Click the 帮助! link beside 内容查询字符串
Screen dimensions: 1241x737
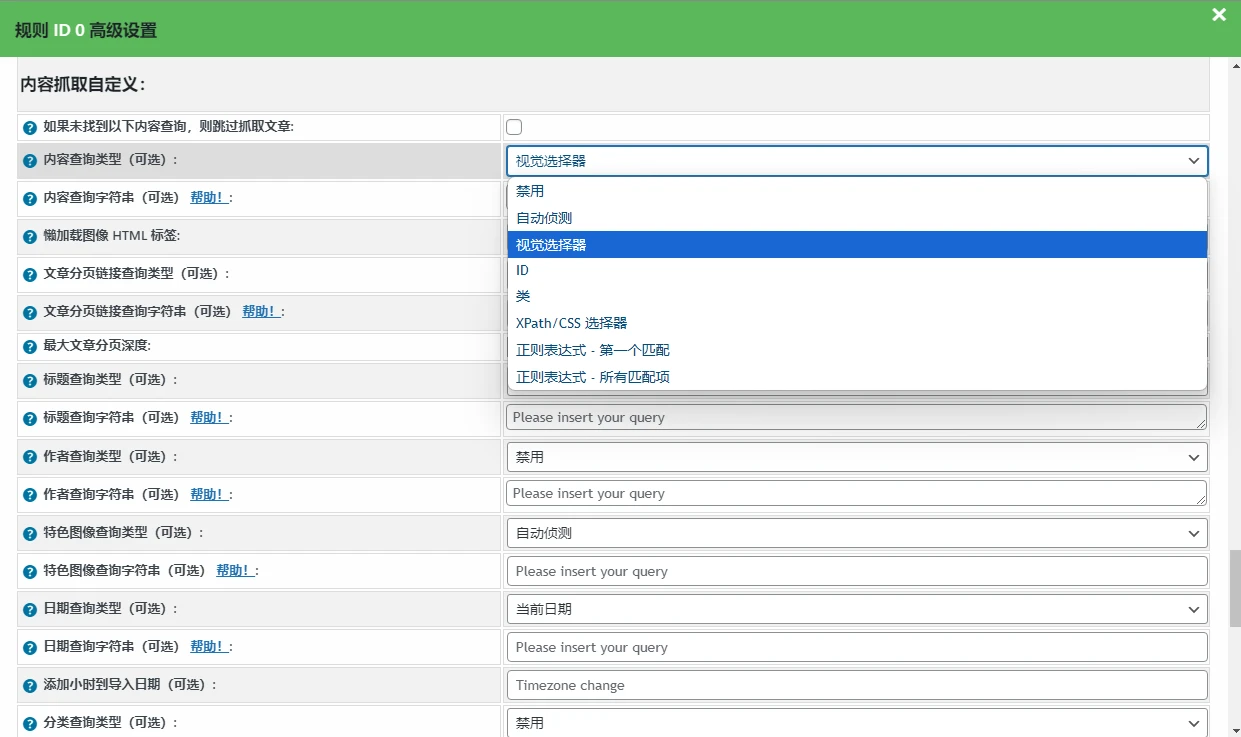(210, 197)
